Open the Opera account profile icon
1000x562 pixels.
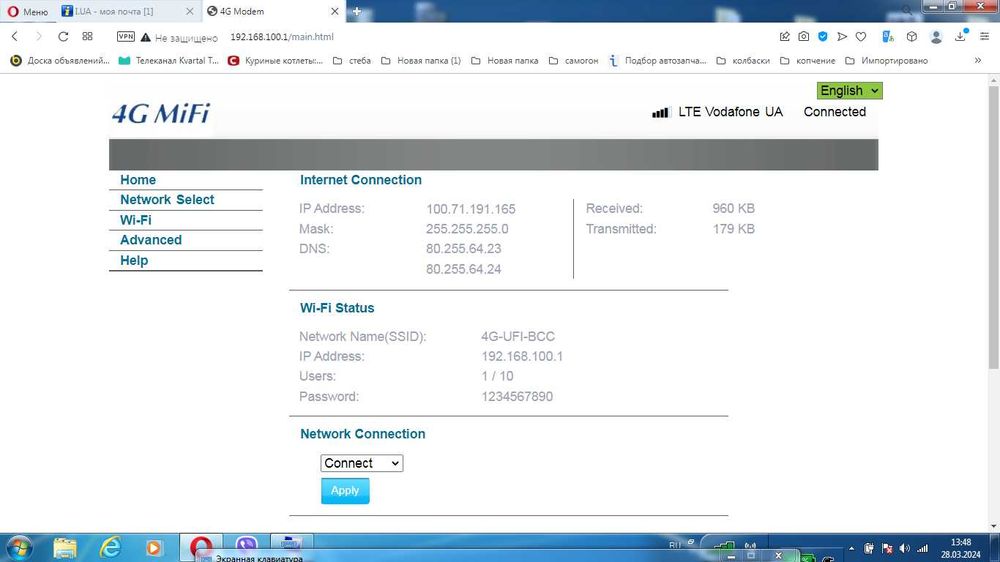936,37
